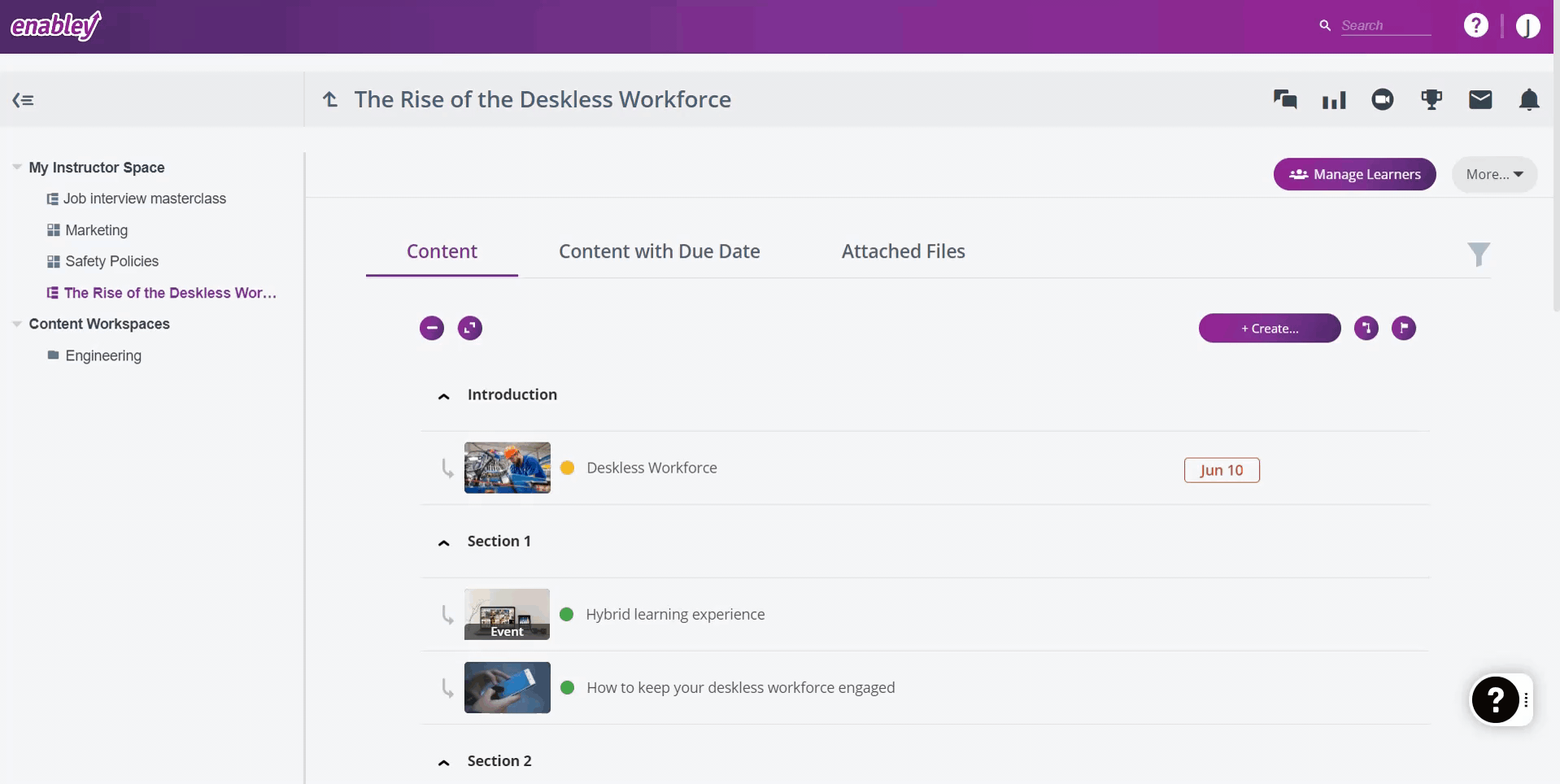Open the Attached Files tab
The image size is (1560, 784).
tap(903, 251)
